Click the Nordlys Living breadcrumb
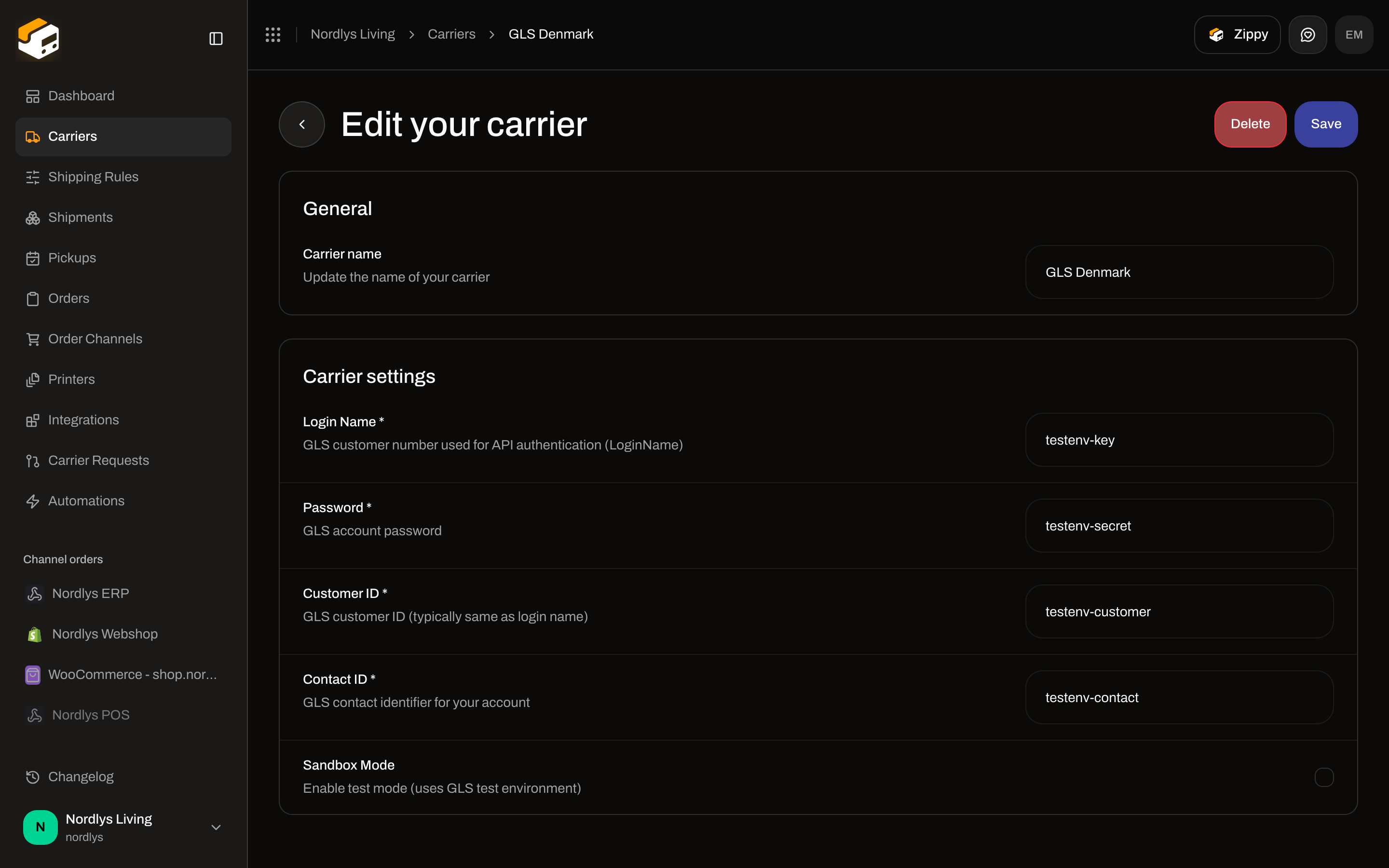The image size is (1389, 868). (353, 34)
